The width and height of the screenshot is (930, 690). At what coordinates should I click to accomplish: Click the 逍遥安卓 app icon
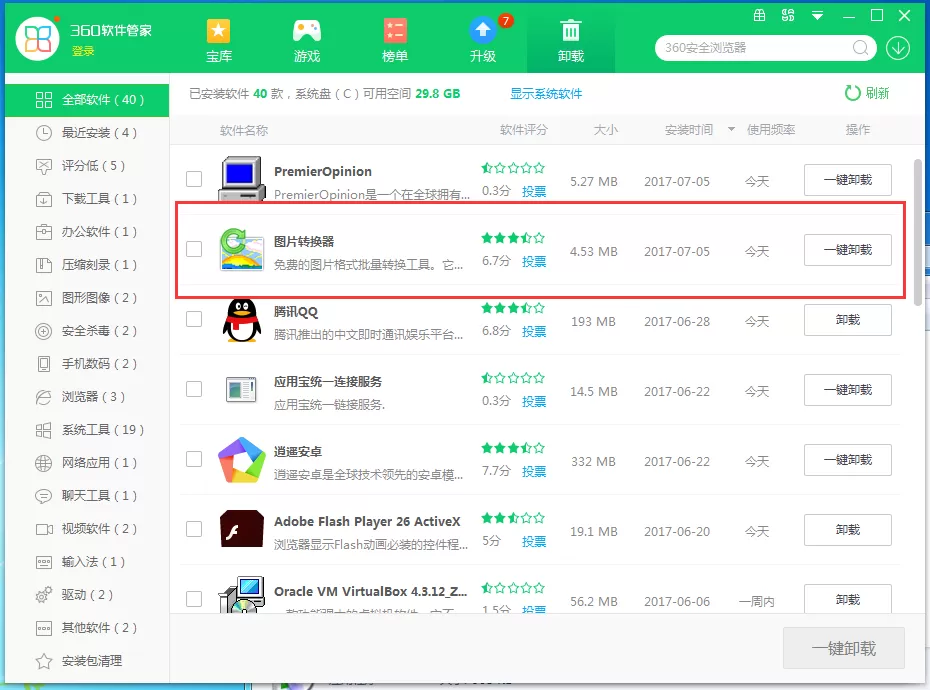(241, 460)
